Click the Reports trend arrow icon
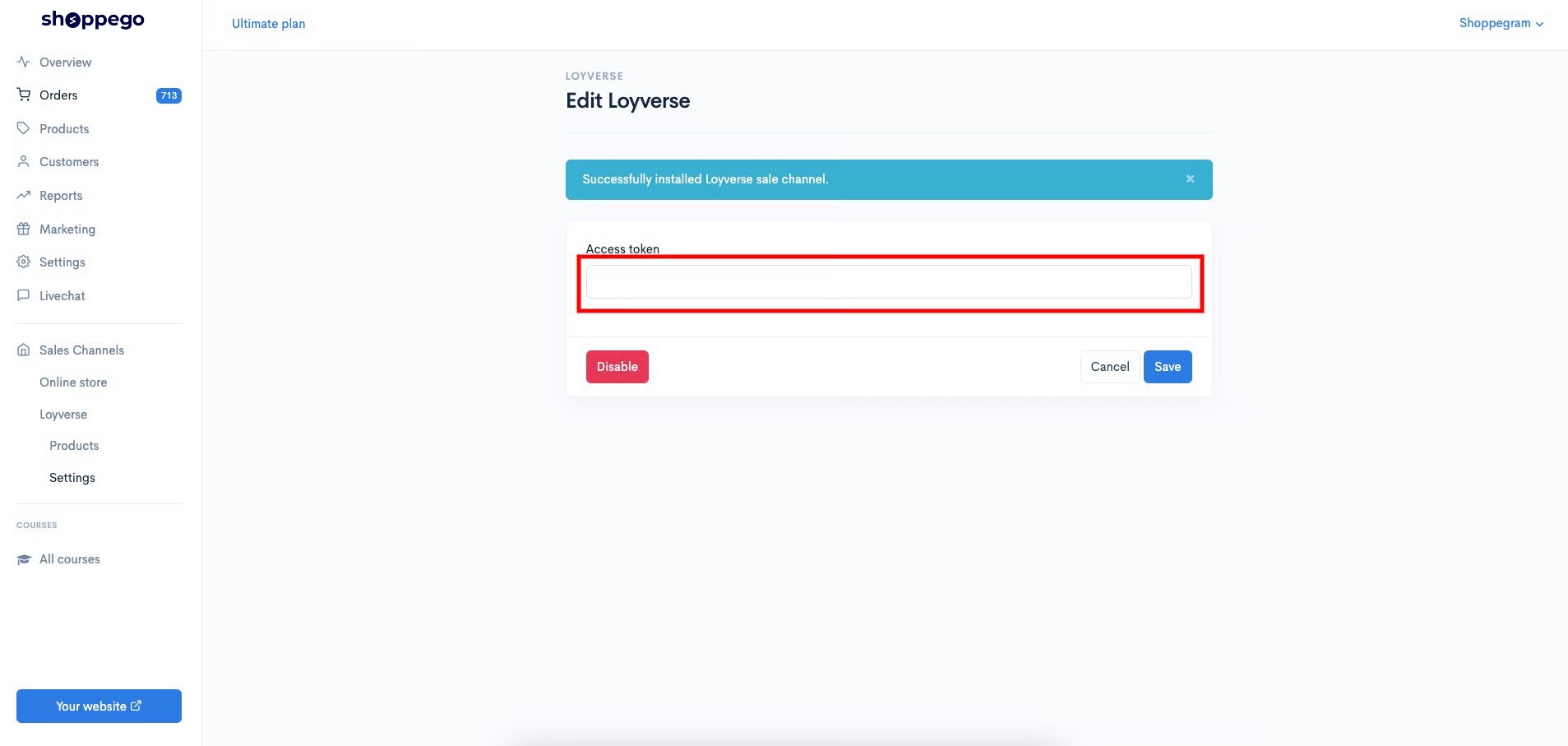The height and width of the screenshot is (746, 1568). tap(23, 195)
